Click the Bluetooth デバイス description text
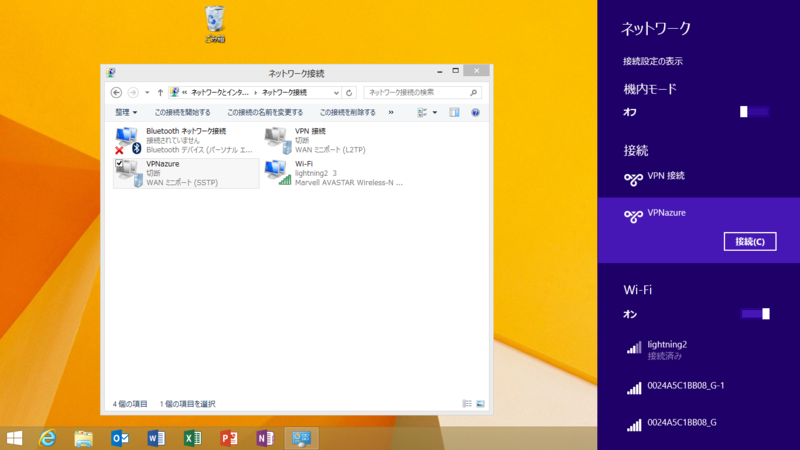This screenshot has width=800, height=450. point(199,149)
